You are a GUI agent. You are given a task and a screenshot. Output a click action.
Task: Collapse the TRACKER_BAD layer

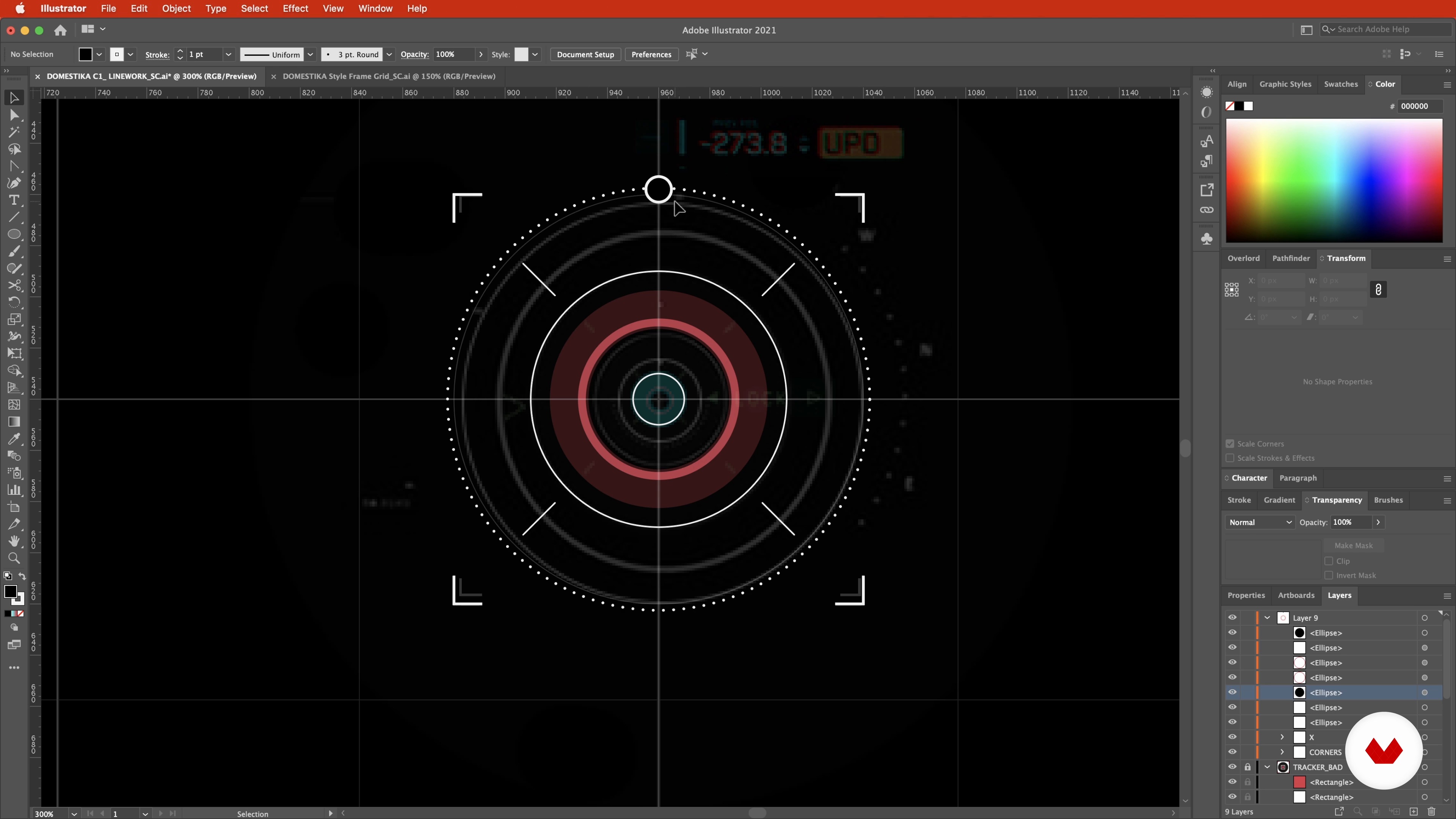pyautogui.click(x=1267, y=767)
